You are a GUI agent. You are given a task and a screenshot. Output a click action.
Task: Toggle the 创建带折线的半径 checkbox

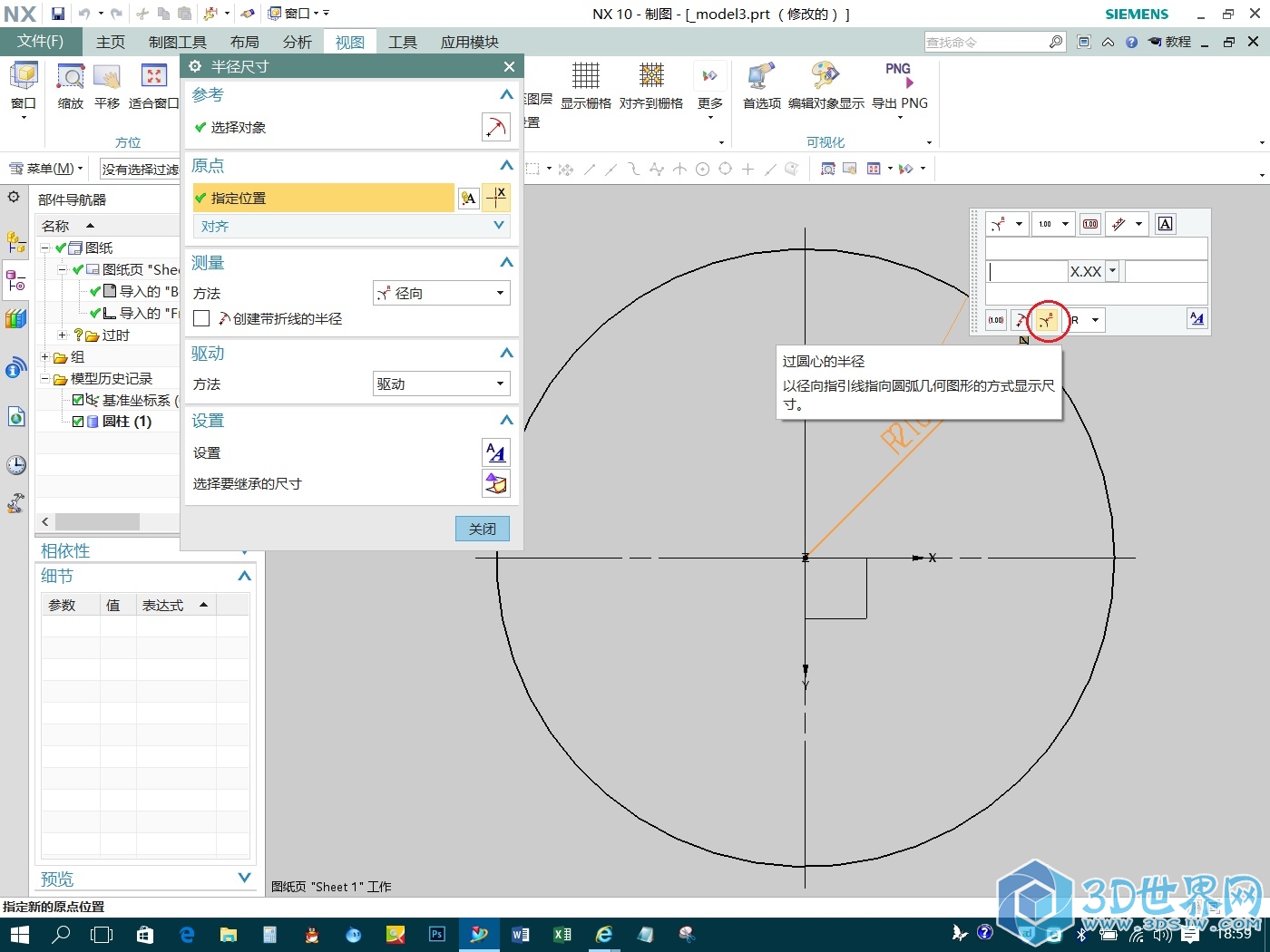click(x=201, y=318)
